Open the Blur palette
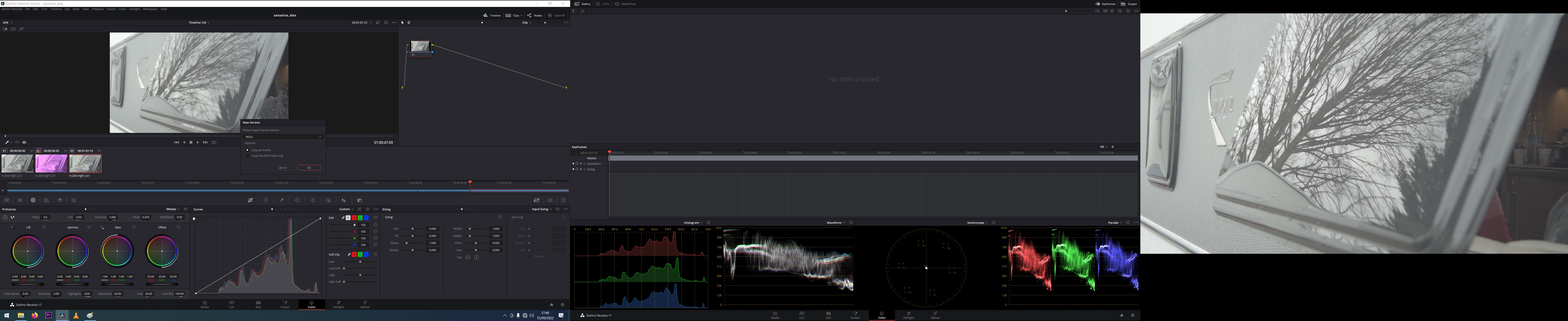 pyautogui.click(x=344, y=200)
